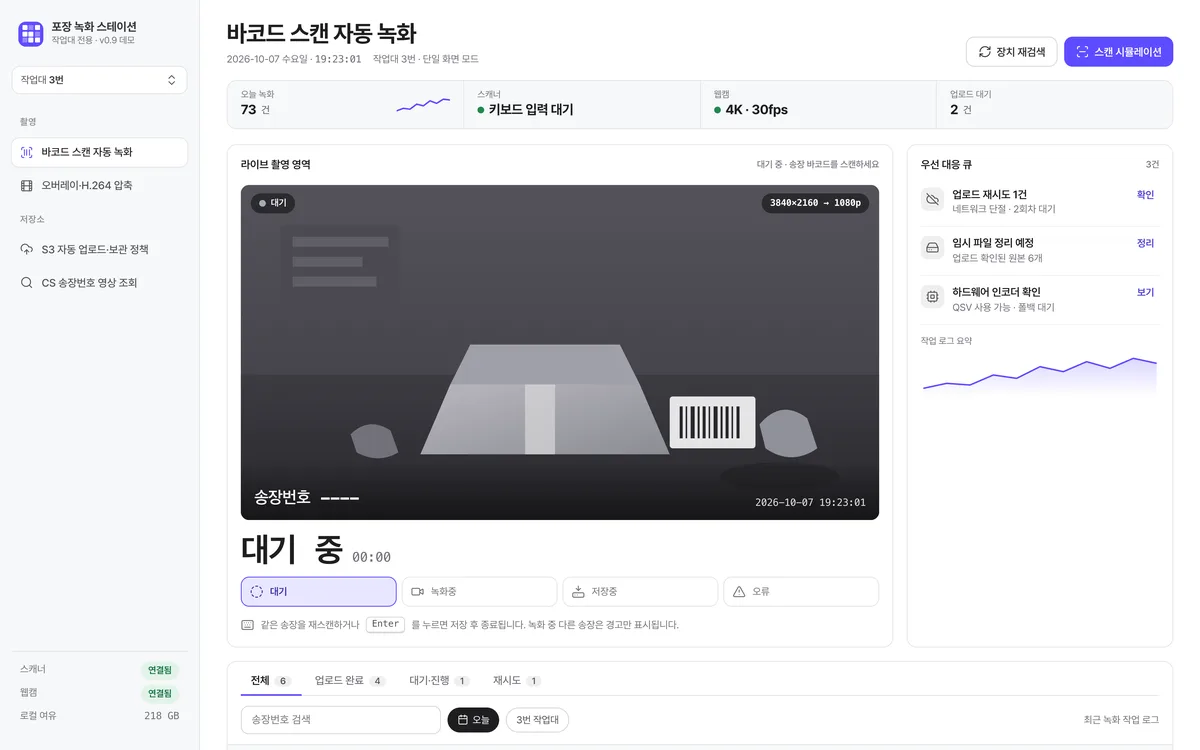Image resolution: width=1200 pixels, height=750 pixels.
Task: Click the warning triangle icon in 오류 button
Action: [739, 592]
